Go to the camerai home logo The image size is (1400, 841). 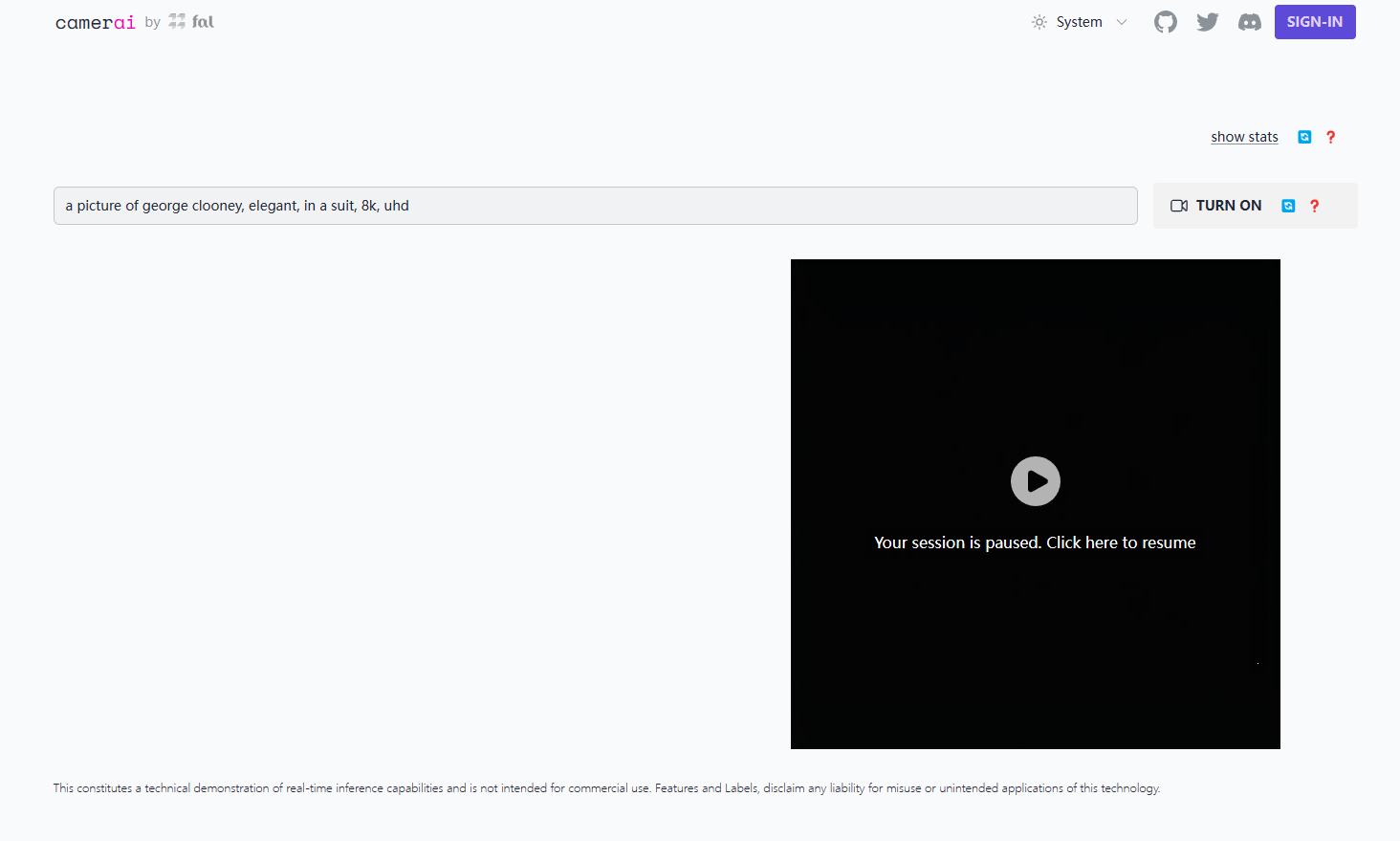[x=95, y=22]
